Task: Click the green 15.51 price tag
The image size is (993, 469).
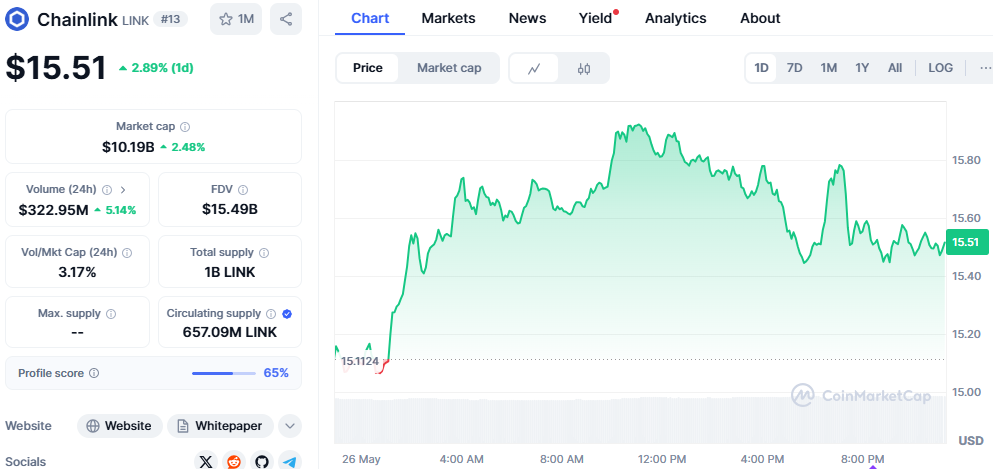Action: click(x=966, y=242)
